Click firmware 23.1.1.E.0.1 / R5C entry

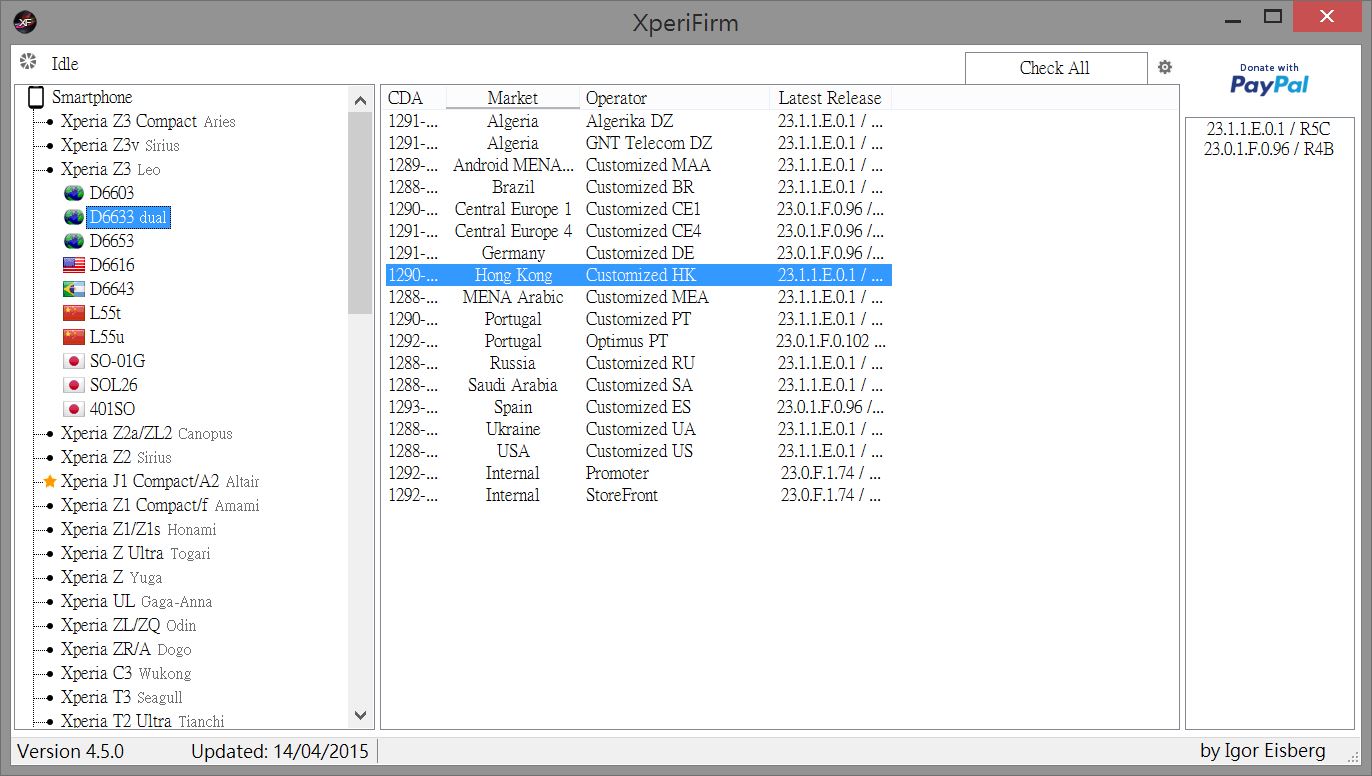point(1269,129)
